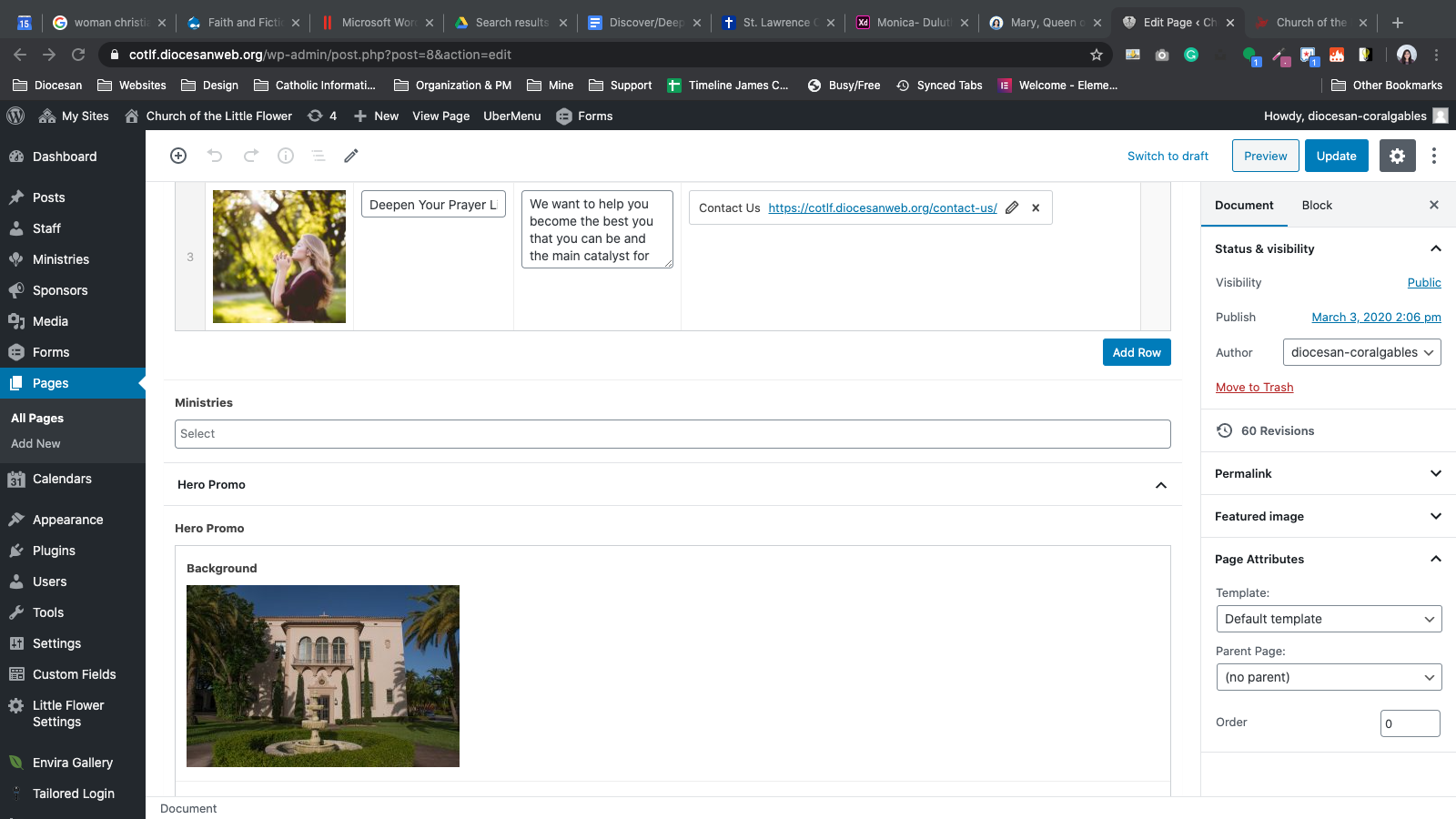Click the Hero Promo background building image
Viewport: 1456px width, 819px height.
[323, 676]
